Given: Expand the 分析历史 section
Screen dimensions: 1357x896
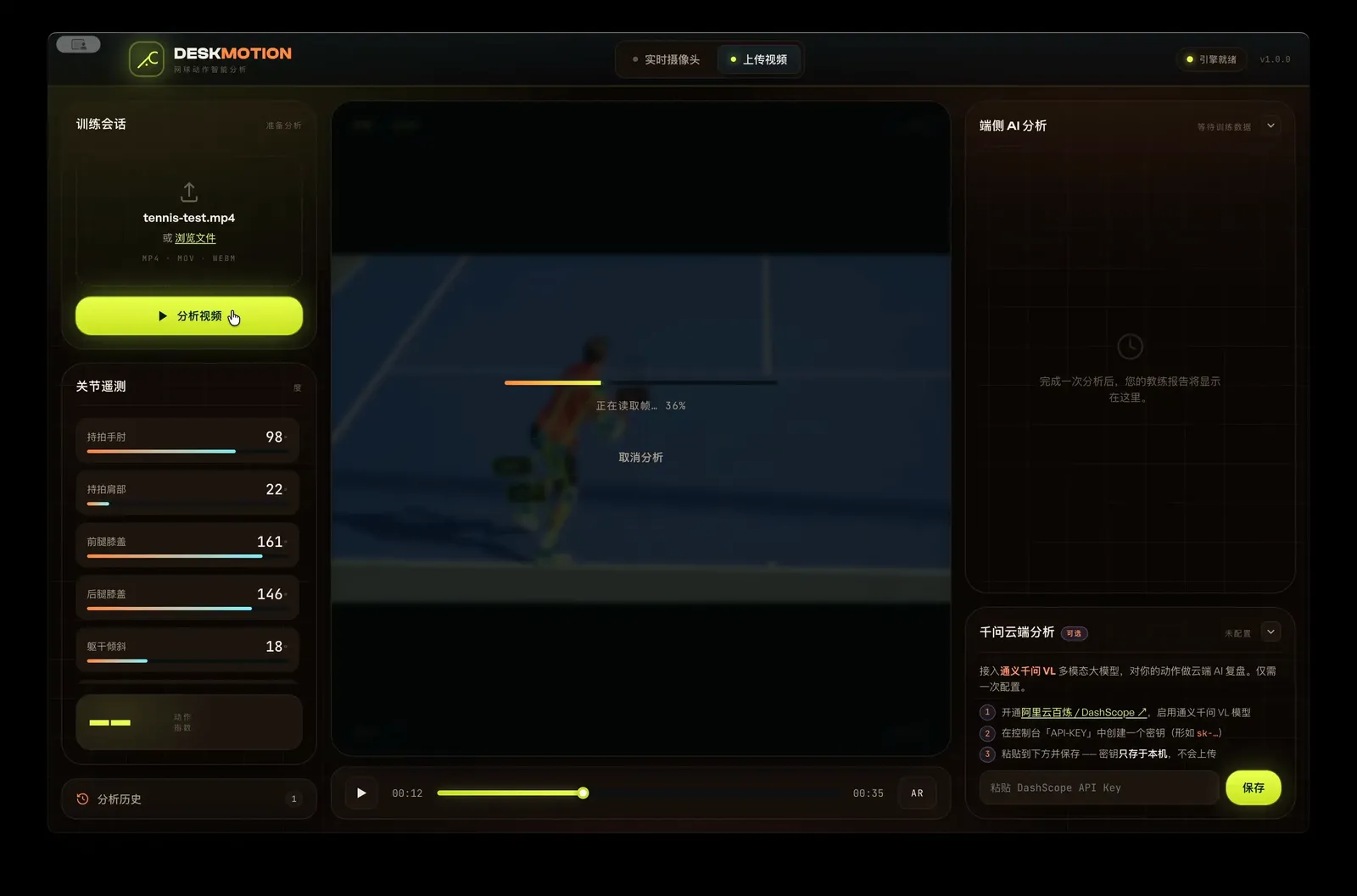Looking at the screenshot, I should pos(189,799).
